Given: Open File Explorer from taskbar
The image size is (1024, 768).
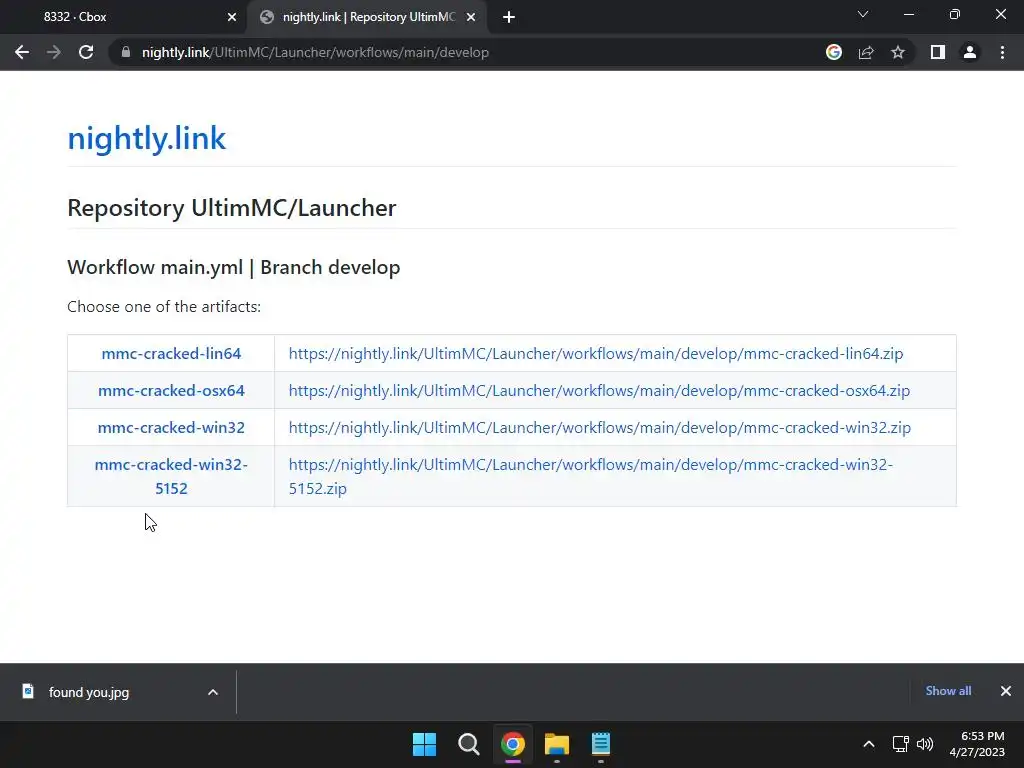Looking at the screenshot, I should (x=556, y=744).
